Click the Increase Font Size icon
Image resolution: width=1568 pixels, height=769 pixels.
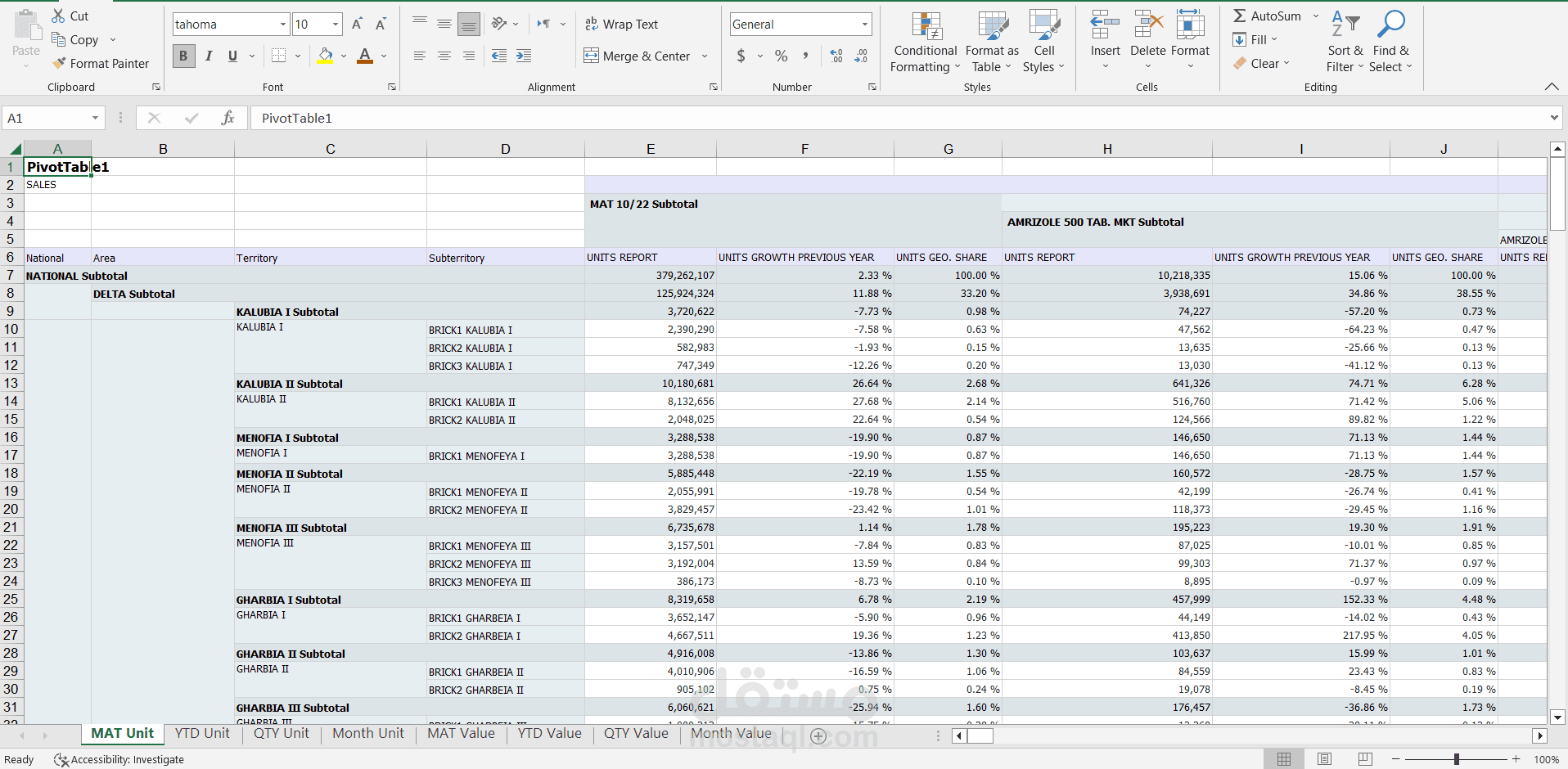pyautogui.click(x=357, y=25)
